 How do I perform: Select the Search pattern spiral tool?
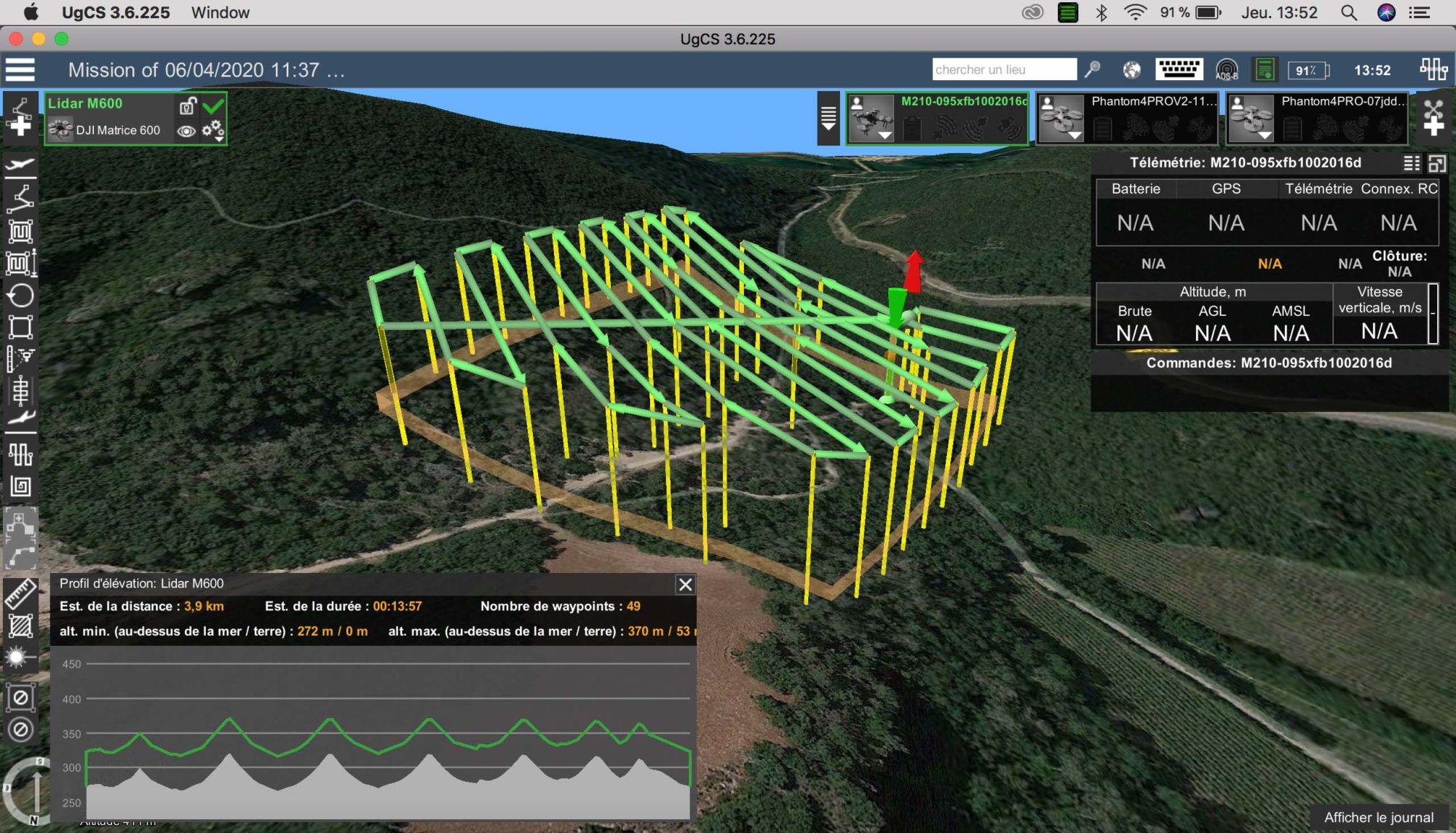(20, 486)
